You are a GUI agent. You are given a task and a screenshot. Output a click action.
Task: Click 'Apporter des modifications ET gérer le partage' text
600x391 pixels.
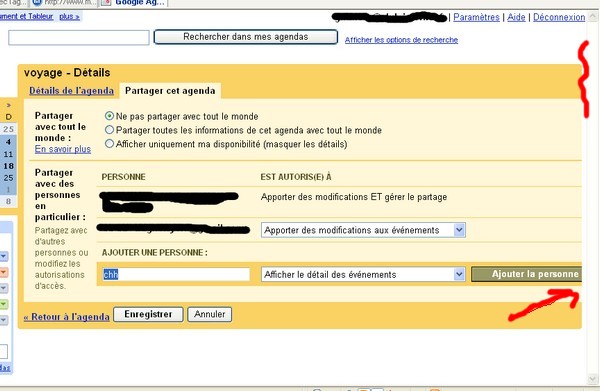pyautogui.click(x=354, y=197)
